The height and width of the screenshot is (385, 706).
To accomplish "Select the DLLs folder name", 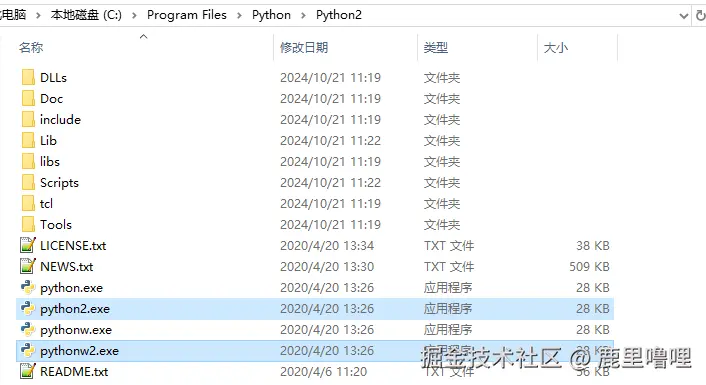I will tap(53, 78).
